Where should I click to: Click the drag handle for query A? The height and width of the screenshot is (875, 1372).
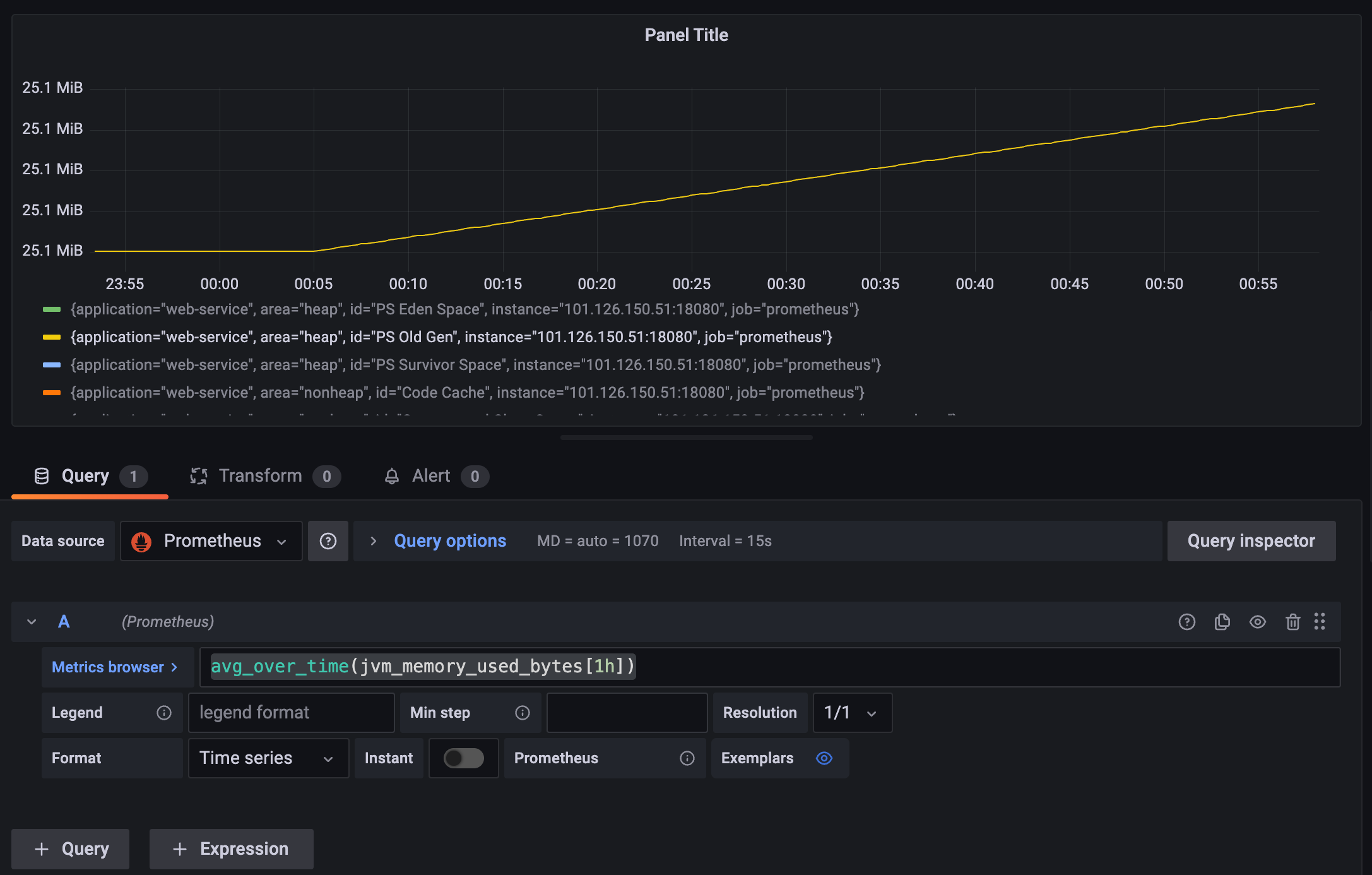coord(1320,622)
